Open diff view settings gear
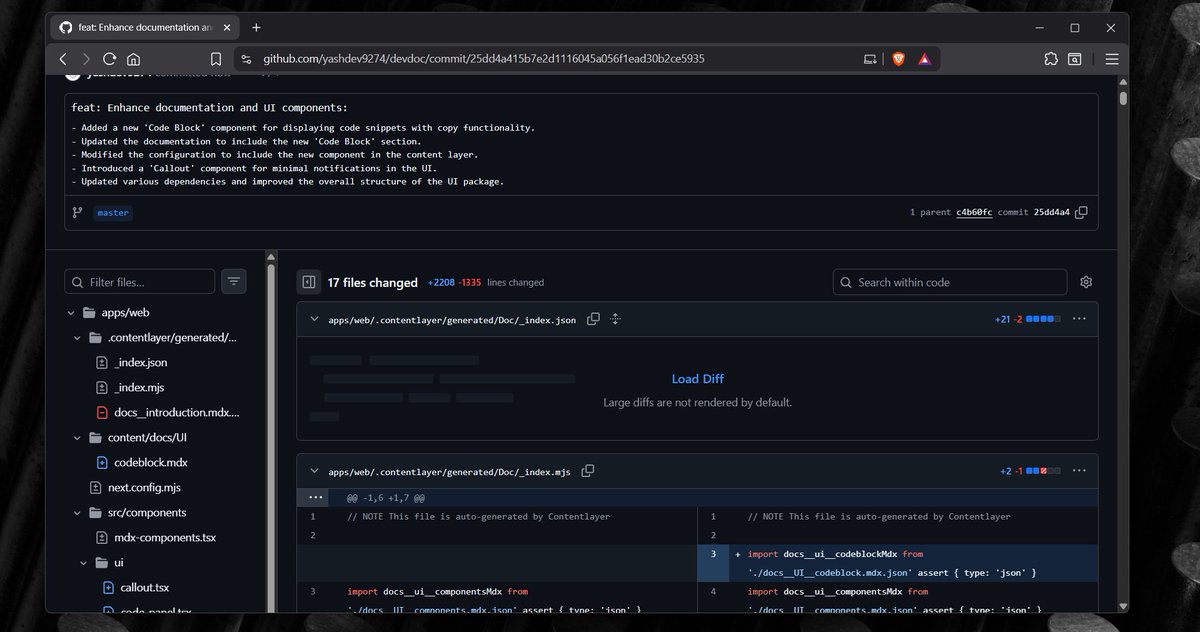Viewport: 1200px width, 632px height. pyautogui.click(x=1086, y=282)
